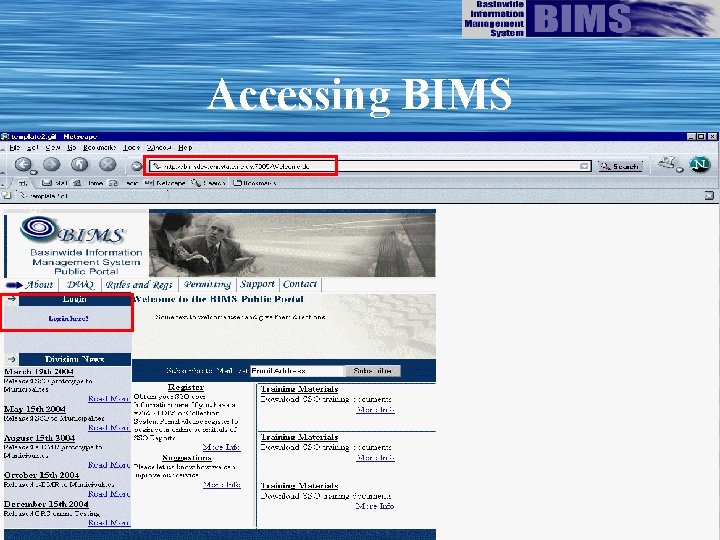Click the Contact navigation tab
720x540 pixels.
[300, 284]
